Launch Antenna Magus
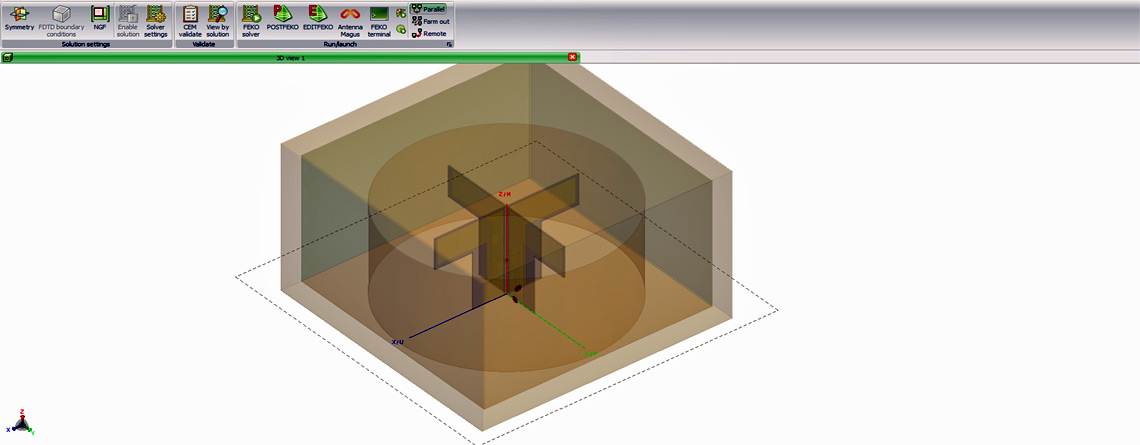Image resolution: width=1140 pixels, height=445 pixels. tap(349, 20)
